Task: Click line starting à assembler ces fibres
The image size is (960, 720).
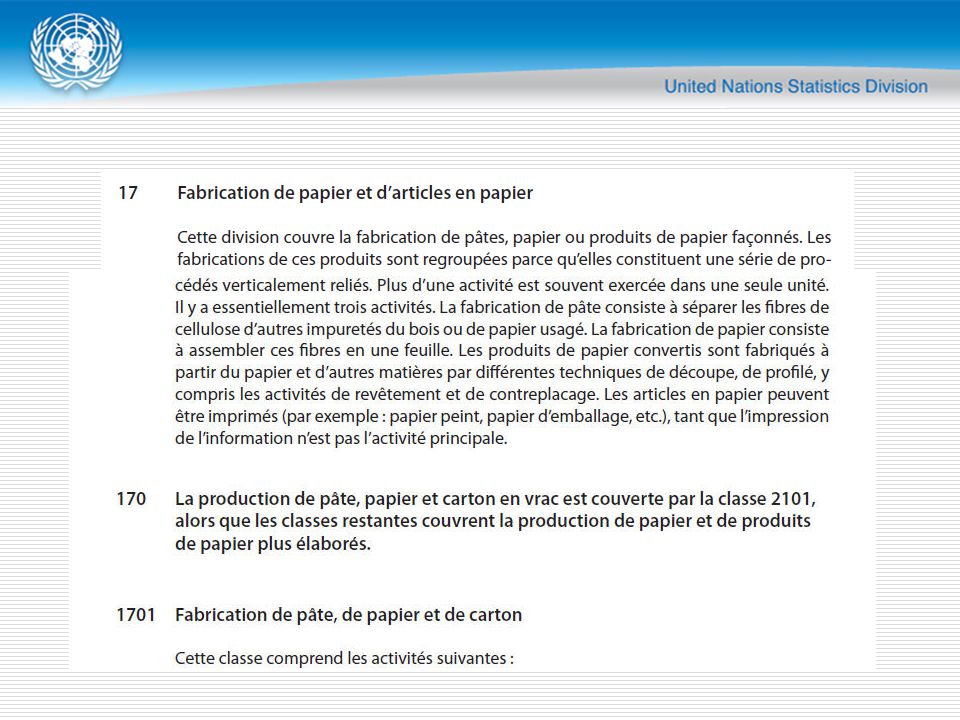Action: [502, 351]
